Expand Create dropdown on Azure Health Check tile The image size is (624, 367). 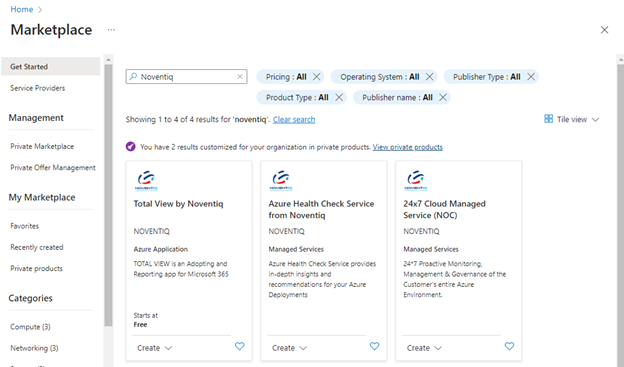click(289, 348)
